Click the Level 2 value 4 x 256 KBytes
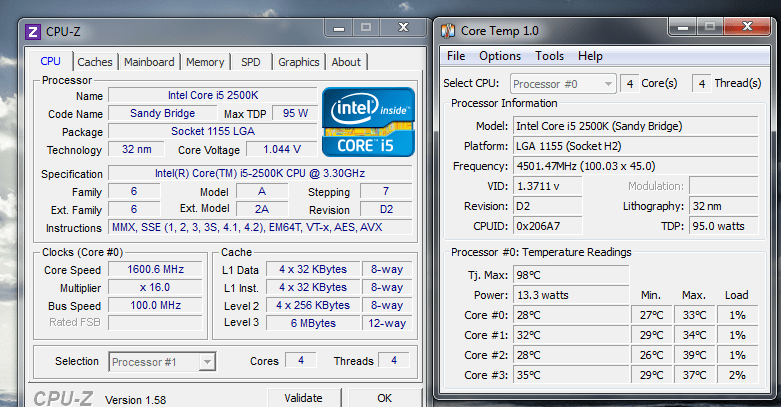Viewport: 781px width, 407px height. coord(313,305)
